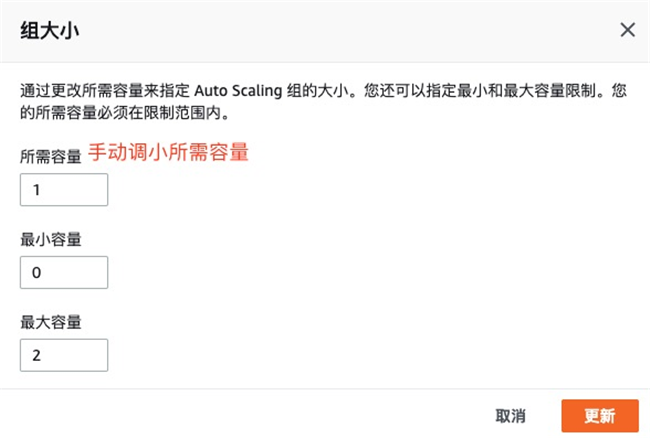Click the red 手动调小所需容量 annotation
This screenshot has height=438, width=650.
pos(168,152)
